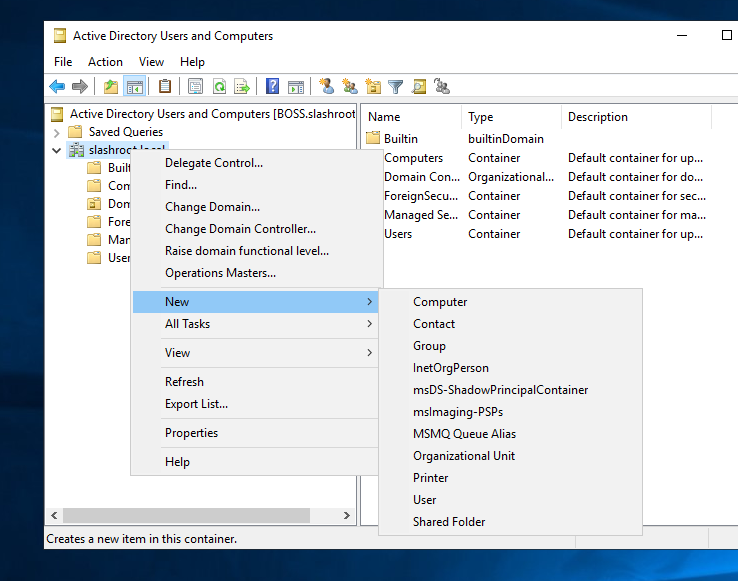The width and height of the screenshot is (738, 581).
Task: Click Delegate Control in context menu
Action: click(214, 163)
